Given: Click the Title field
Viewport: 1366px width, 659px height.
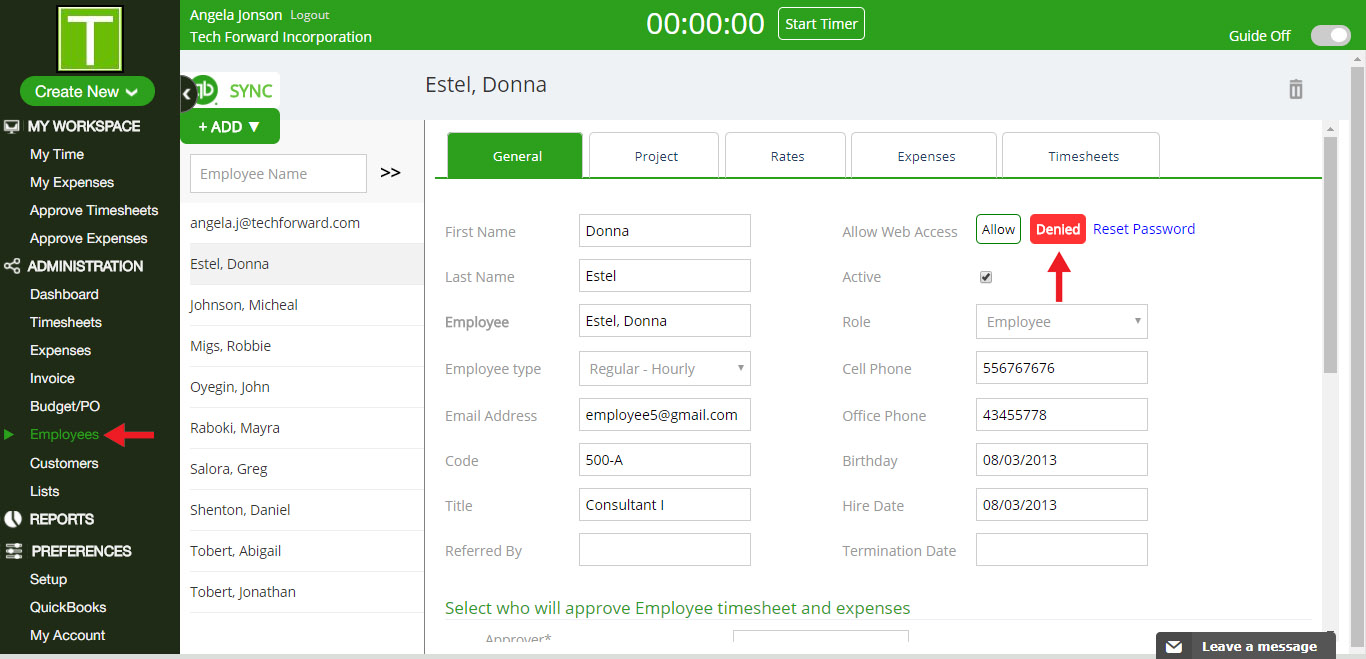Looking at the screenshot, I should [665, 505].
